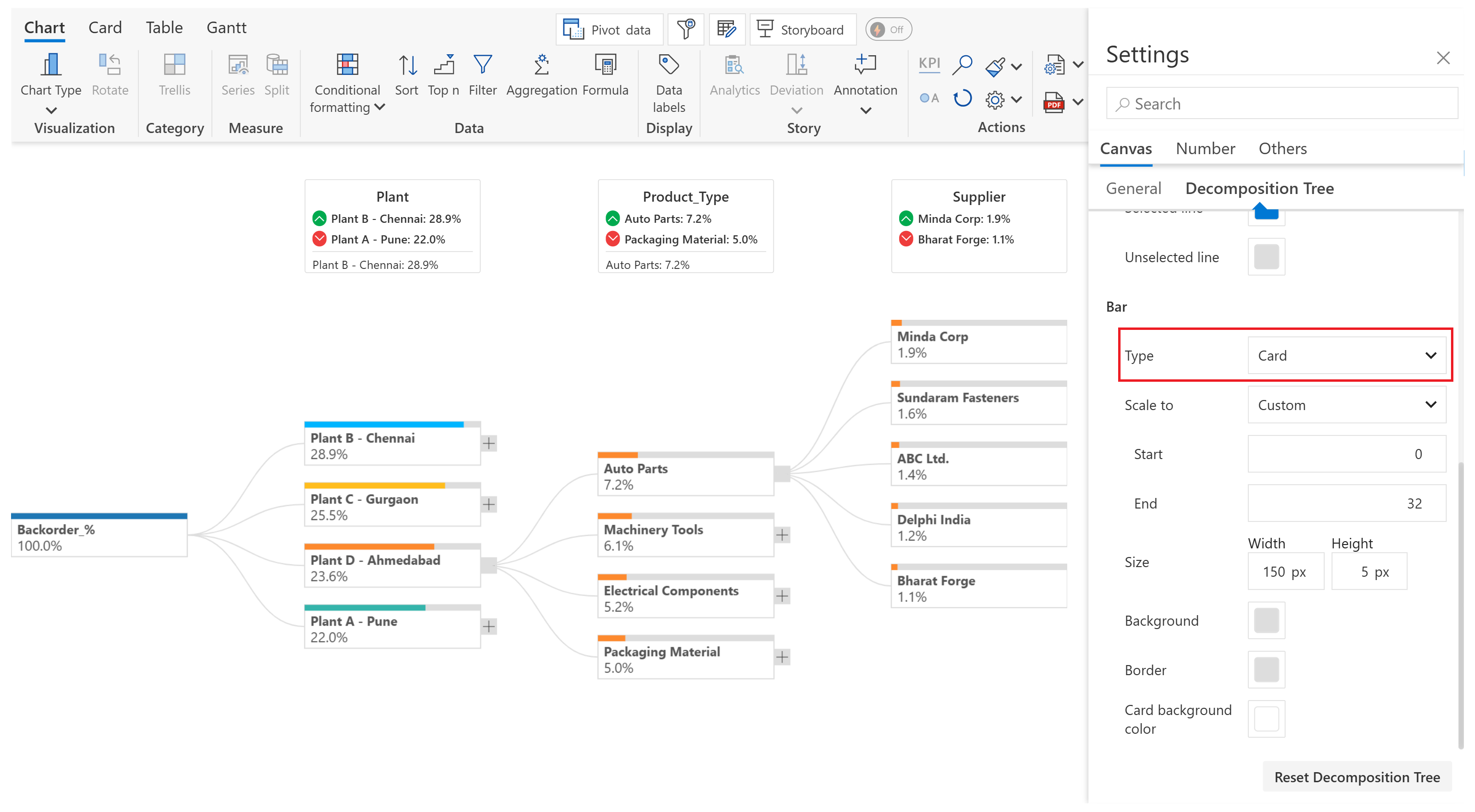Open the Bar Type dropdown showing Card
The height and width of the screenshot is (812, 1475).
coord(1346,356)
